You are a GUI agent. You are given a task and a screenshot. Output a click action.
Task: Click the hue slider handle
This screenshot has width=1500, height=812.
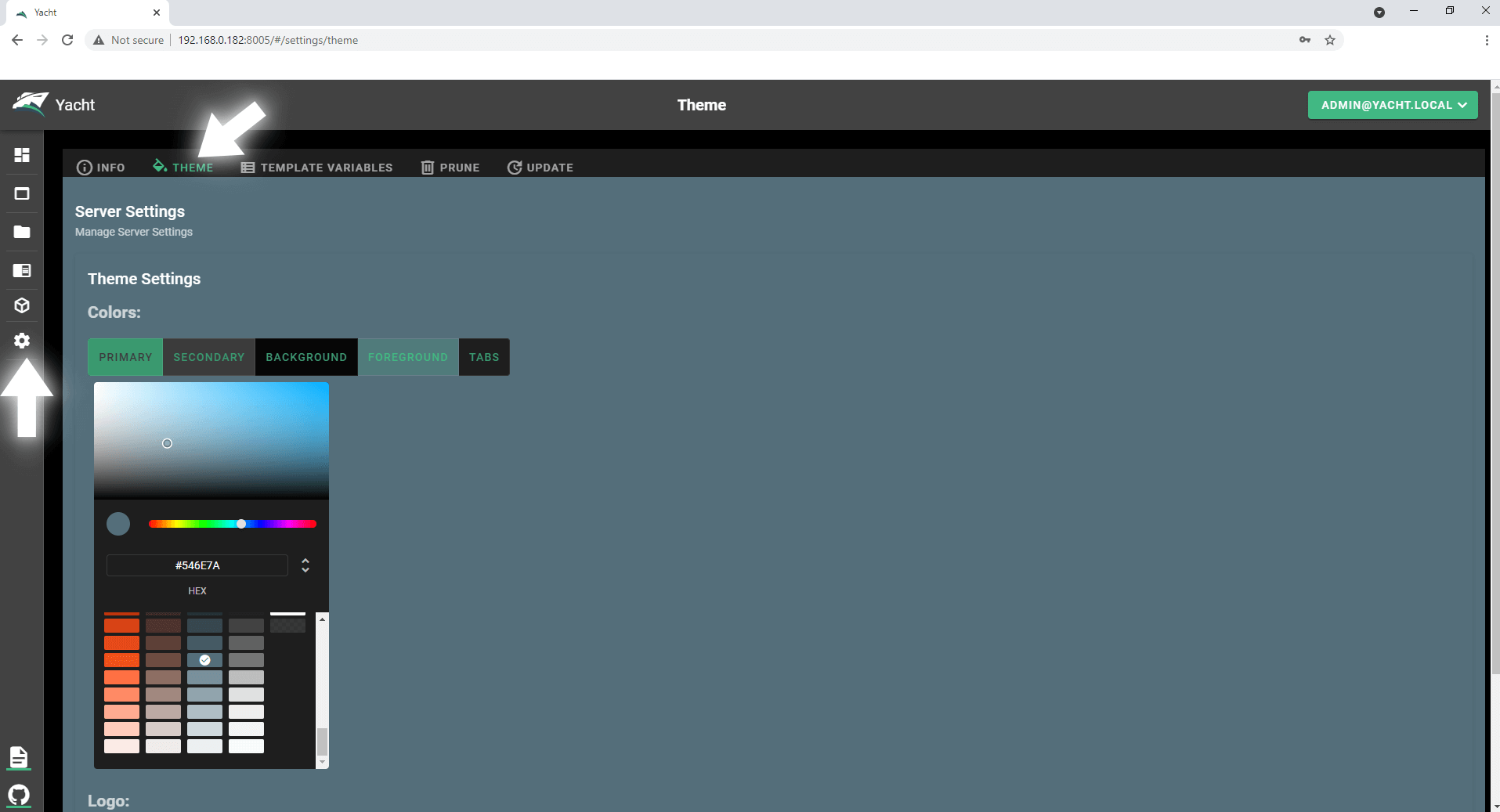tap(241, 524)
